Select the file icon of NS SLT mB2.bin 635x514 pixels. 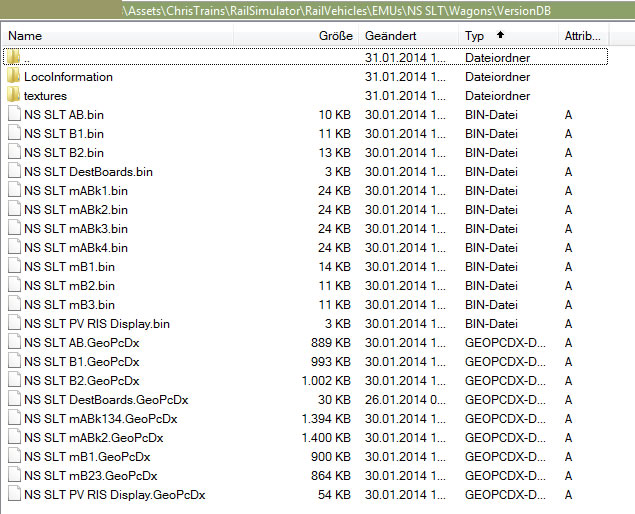[x=14, y=285]
